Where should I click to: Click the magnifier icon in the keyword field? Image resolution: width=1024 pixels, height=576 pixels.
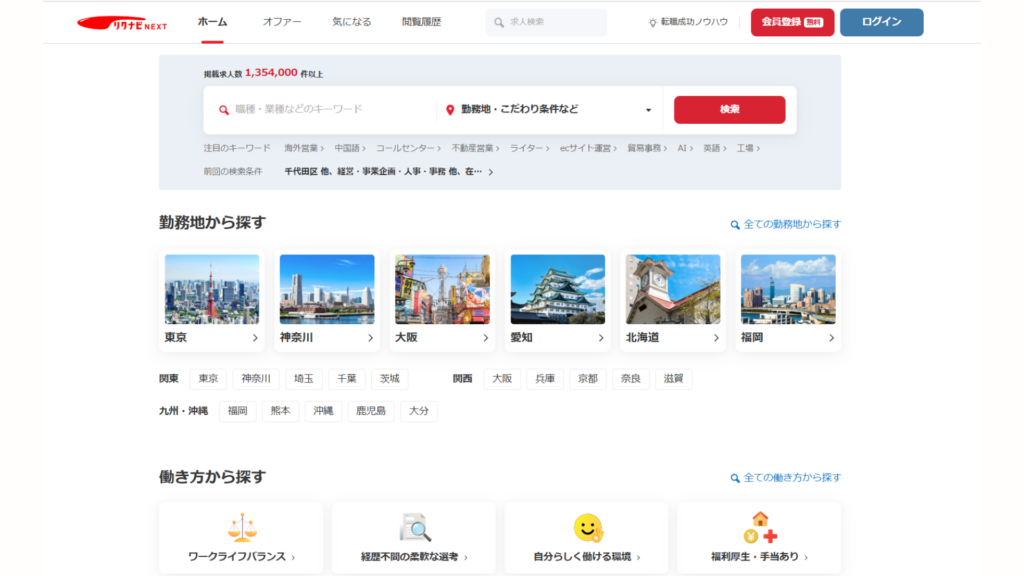tap(222, 109)
